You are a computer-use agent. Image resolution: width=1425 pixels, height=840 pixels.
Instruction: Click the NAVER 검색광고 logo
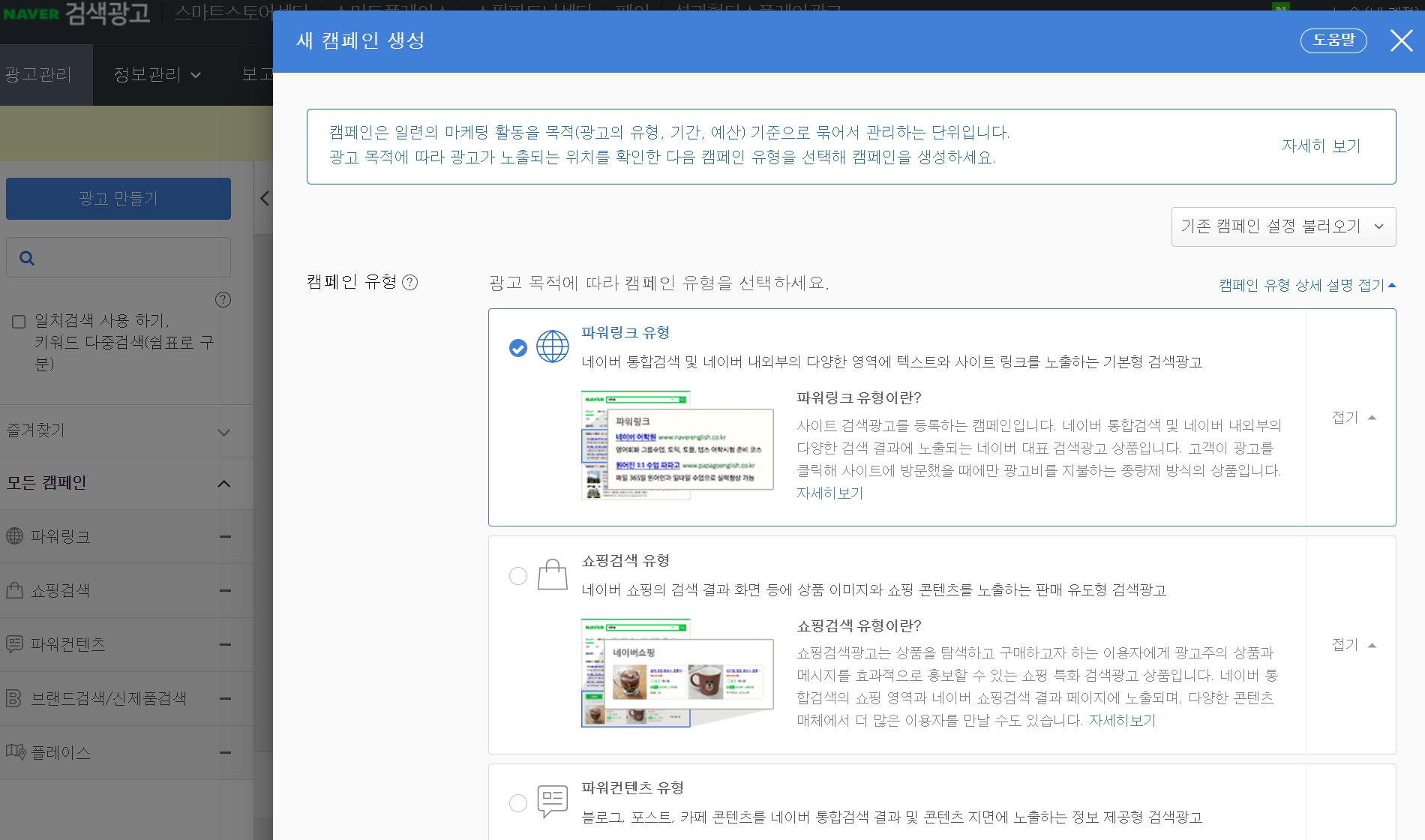point(76,13)
